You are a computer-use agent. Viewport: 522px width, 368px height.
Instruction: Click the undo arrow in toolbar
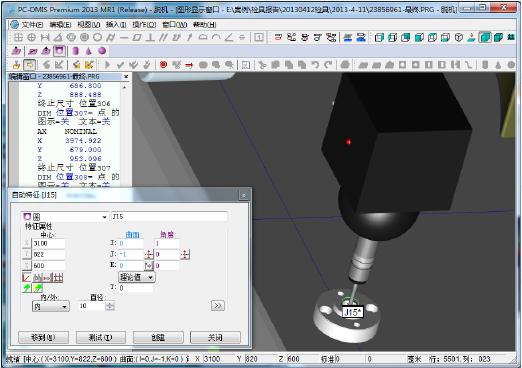pos(315,65)
